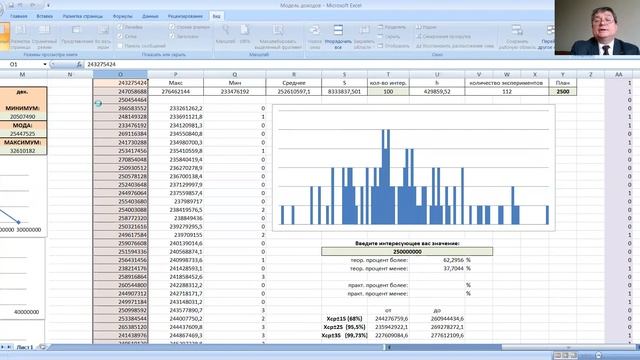
Task: Click Разделить (Split) window
Action: 392,27
